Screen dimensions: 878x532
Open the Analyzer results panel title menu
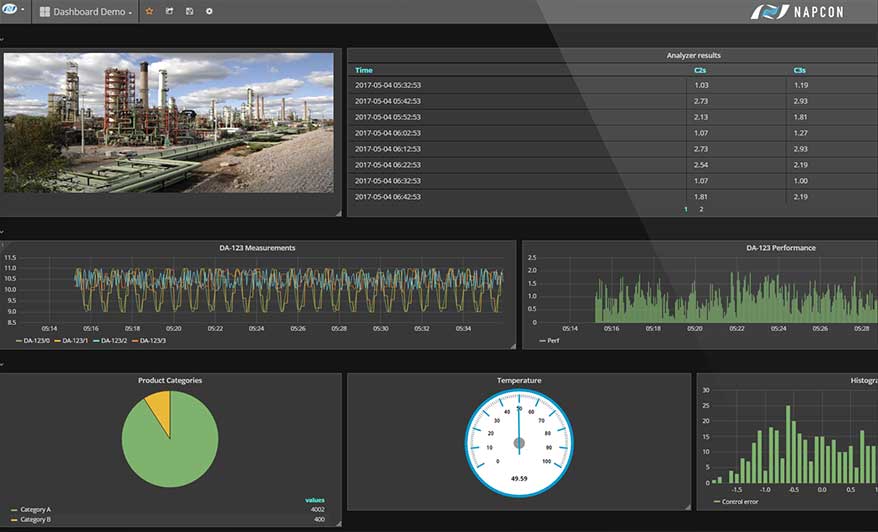coord(693,55)
